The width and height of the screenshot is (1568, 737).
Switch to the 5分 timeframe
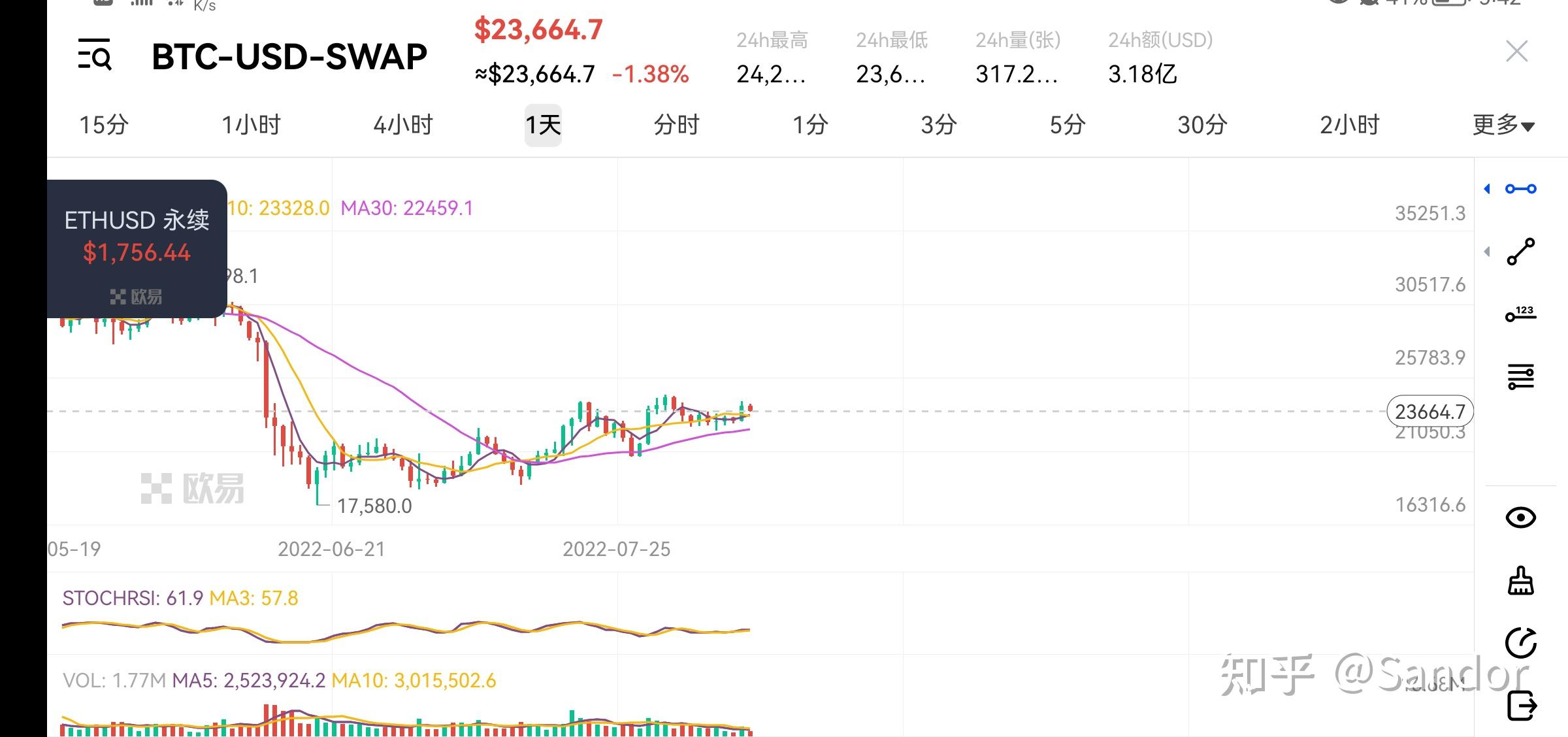1067,125
